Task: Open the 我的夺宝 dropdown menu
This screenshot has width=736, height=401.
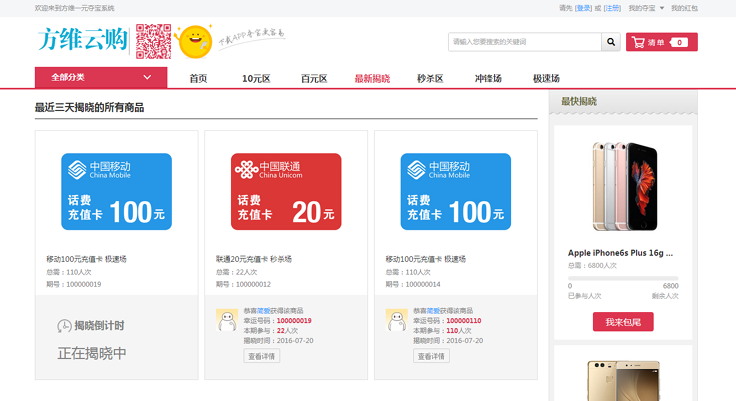Action: (x=646, y=8)
